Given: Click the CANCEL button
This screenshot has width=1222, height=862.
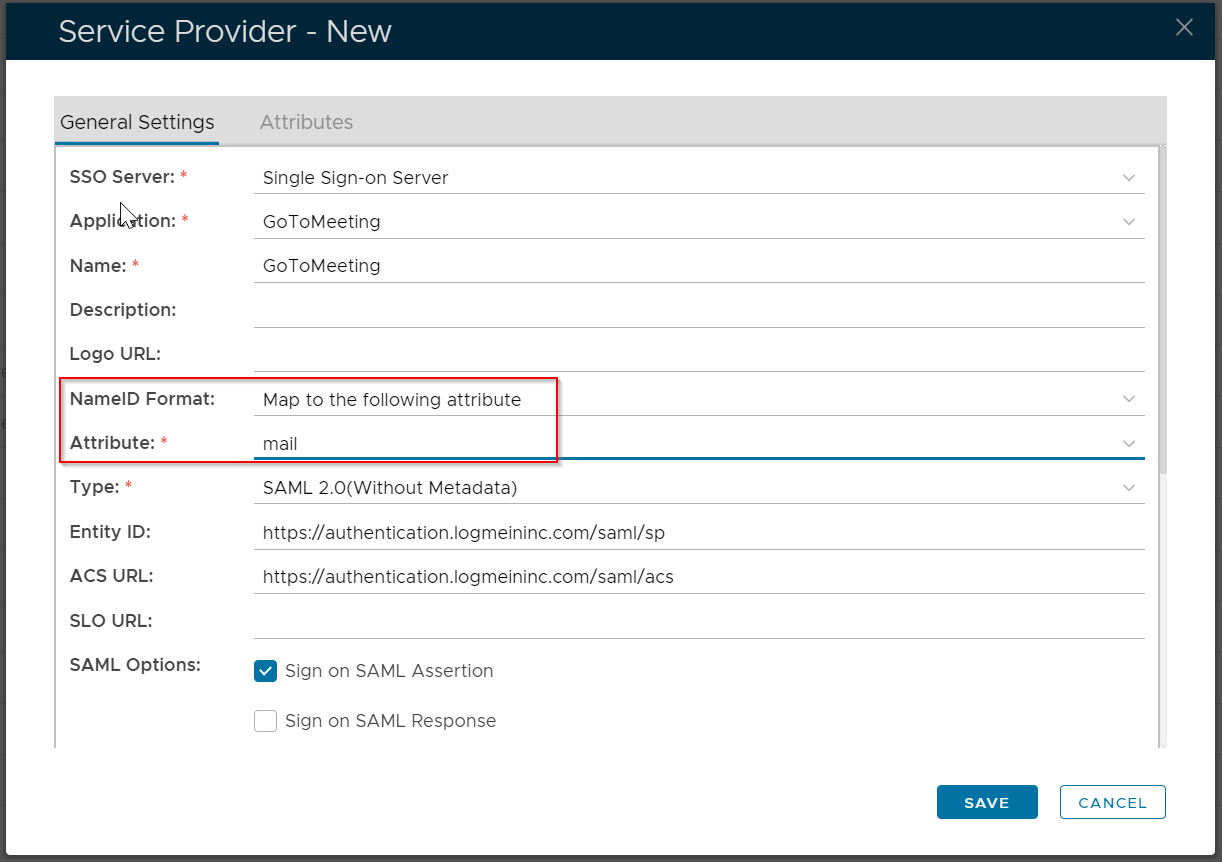Looking at the screenshot, I should pyautogui.click(x=1112, y=802).
